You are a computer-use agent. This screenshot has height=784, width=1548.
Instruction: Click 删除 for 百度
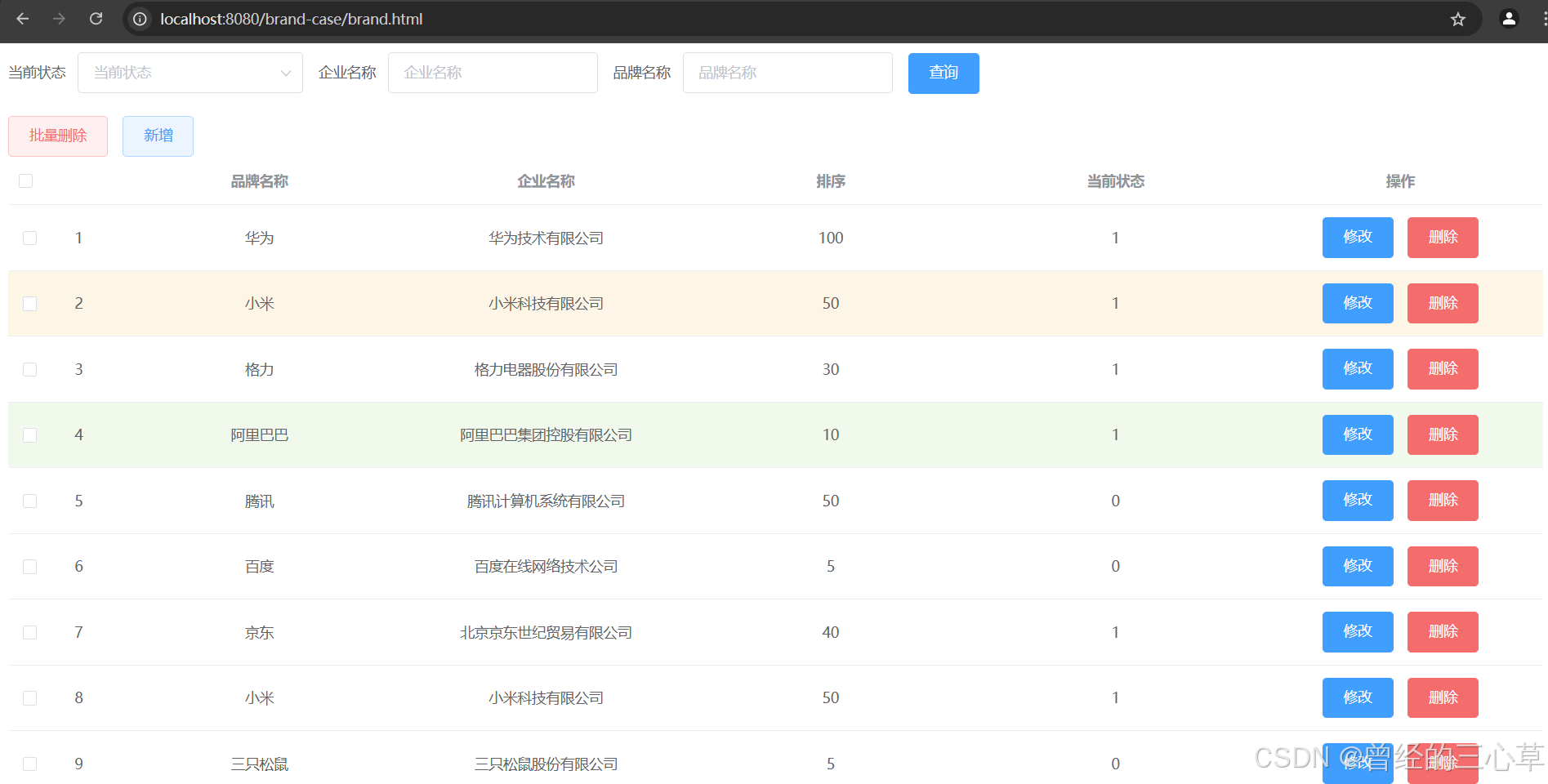1443,567
